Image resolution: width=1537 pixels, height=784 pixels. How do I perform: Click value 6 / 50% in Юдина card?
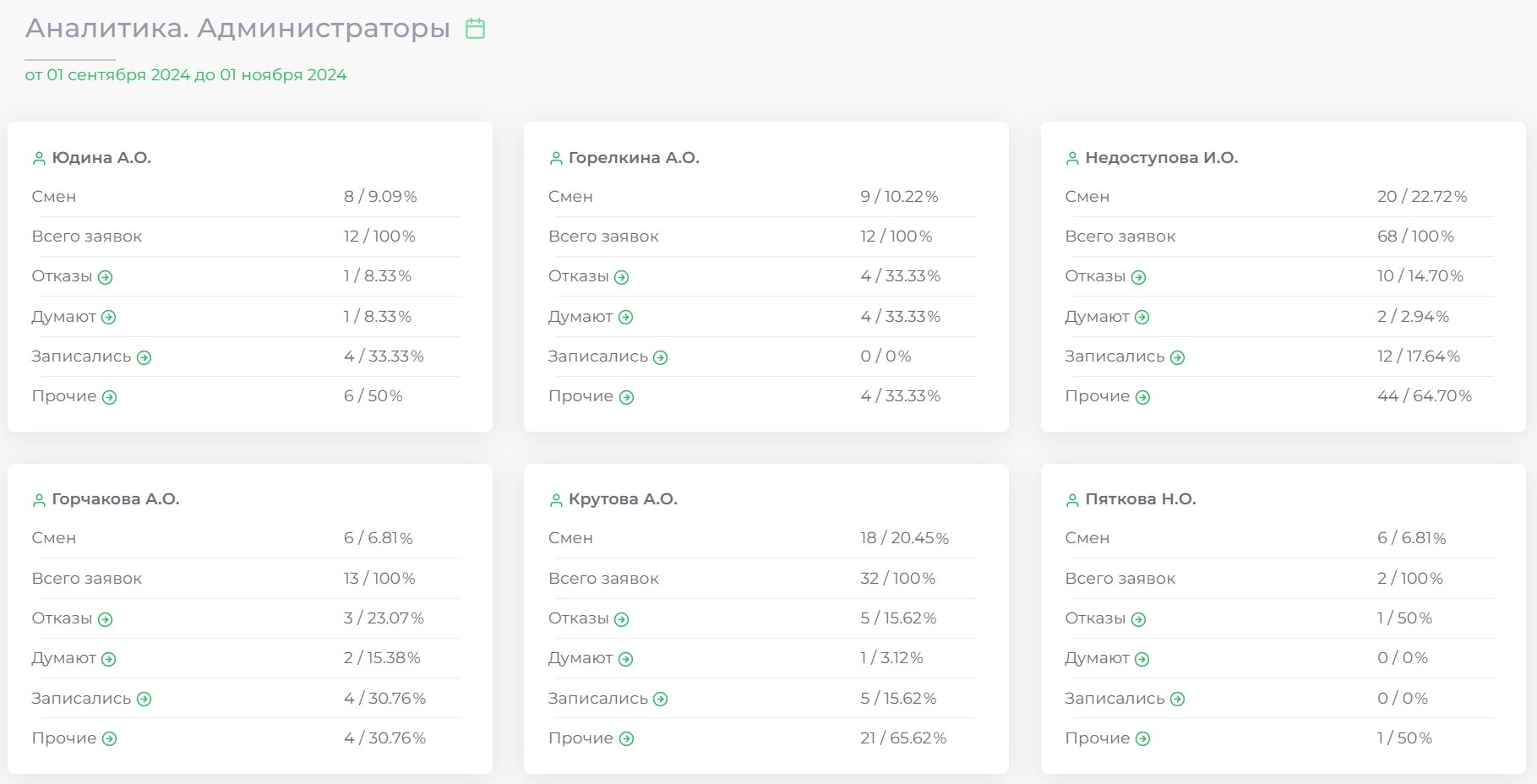[373, 396]
